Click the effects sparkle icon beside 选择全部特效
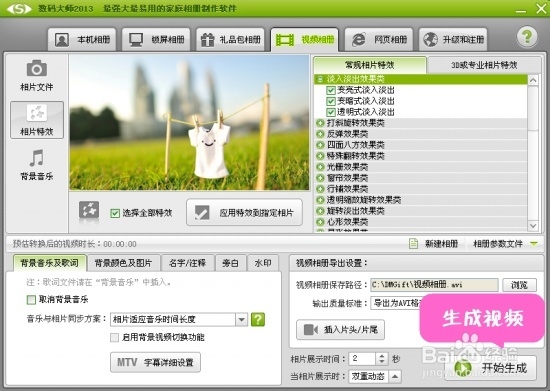Screen dimensions: 550x391 [x=89, y=210]
